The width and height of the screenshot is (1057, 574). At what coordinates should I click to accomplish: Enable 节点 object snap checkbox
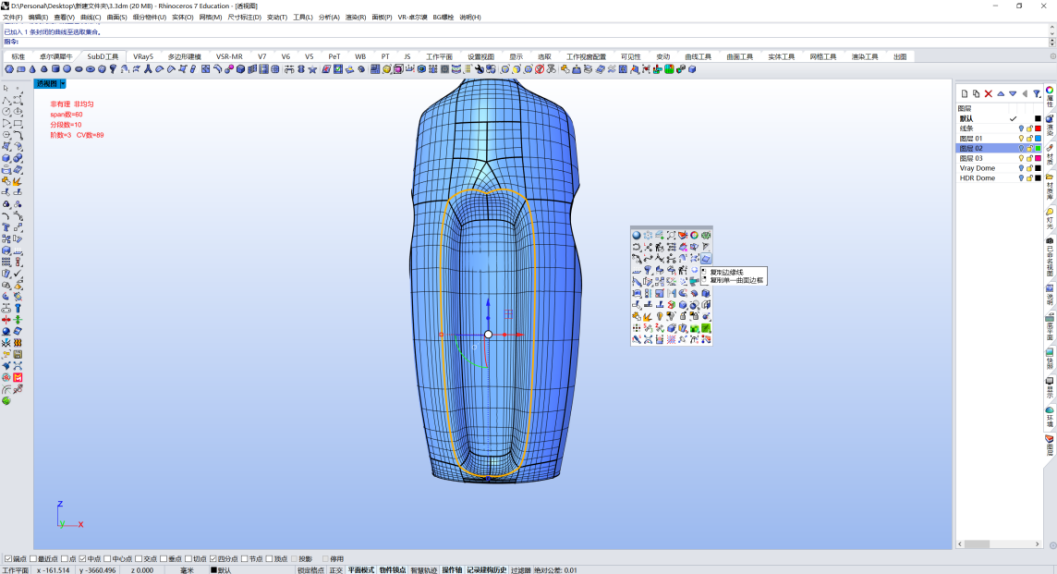pos(245,559)
